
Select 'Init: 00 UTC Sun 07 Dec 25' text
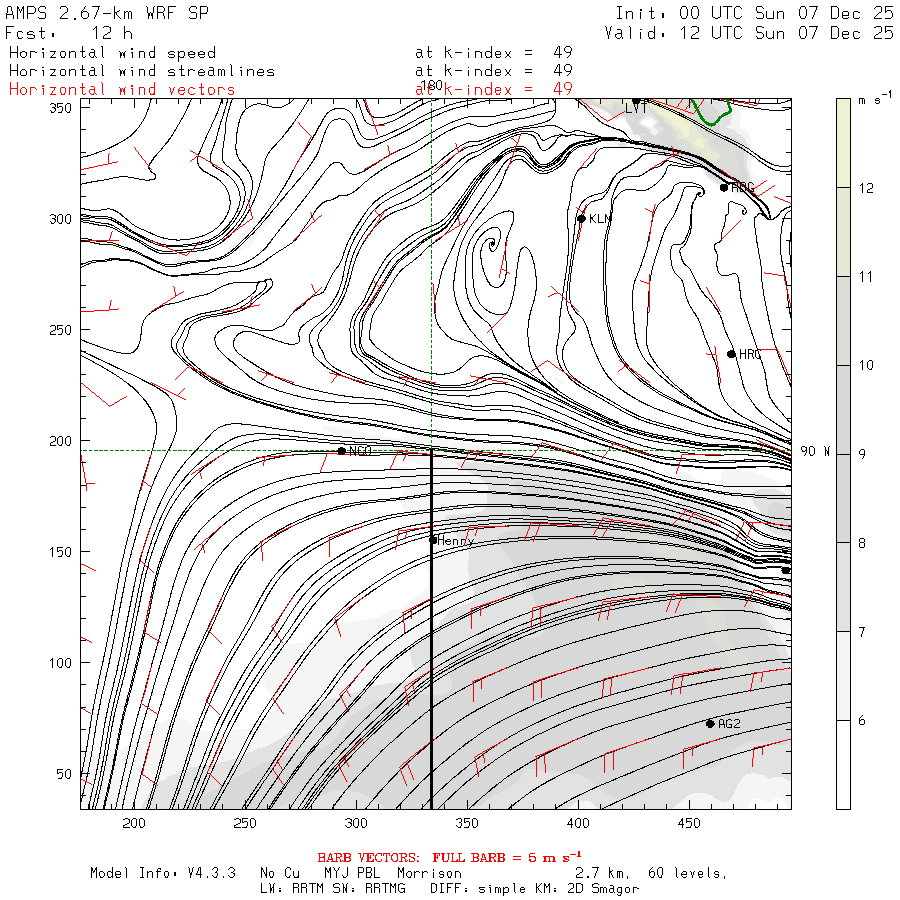point(754,13)
